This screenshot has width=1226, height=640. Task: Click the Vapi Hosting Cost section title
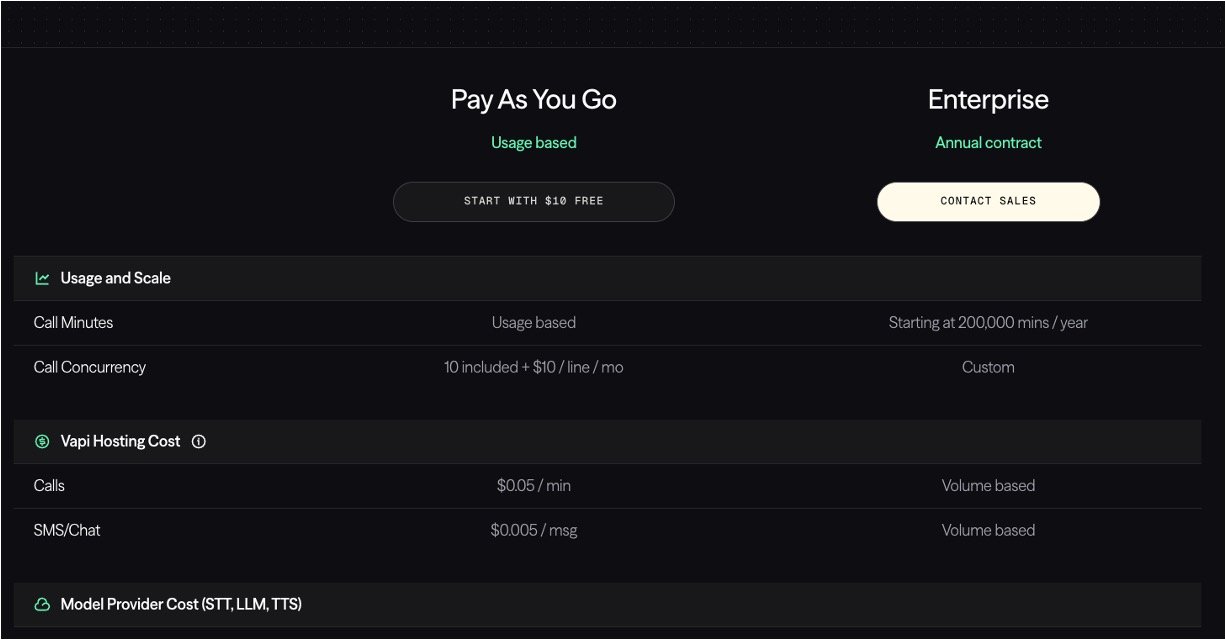tap(120, 441)
